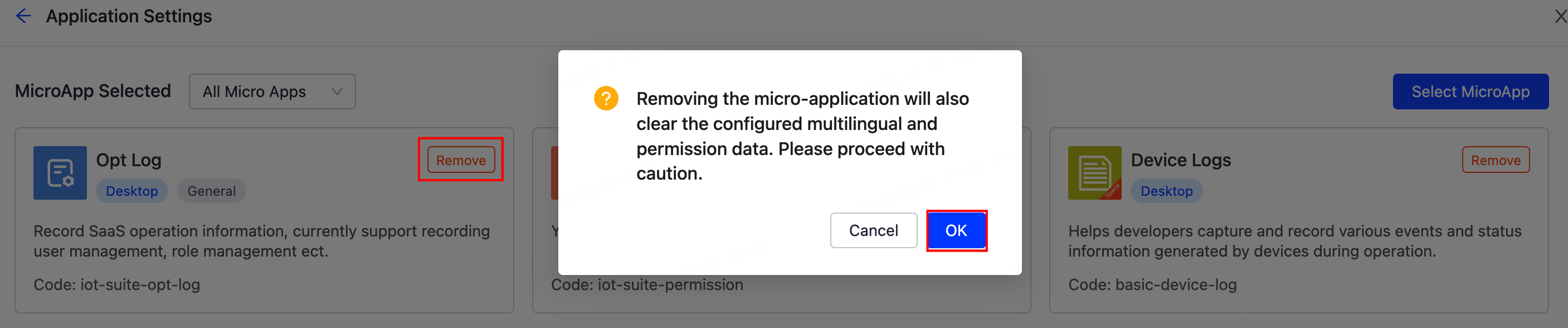Remove the Device Logs micro-application

click(x=1496, y=160)
